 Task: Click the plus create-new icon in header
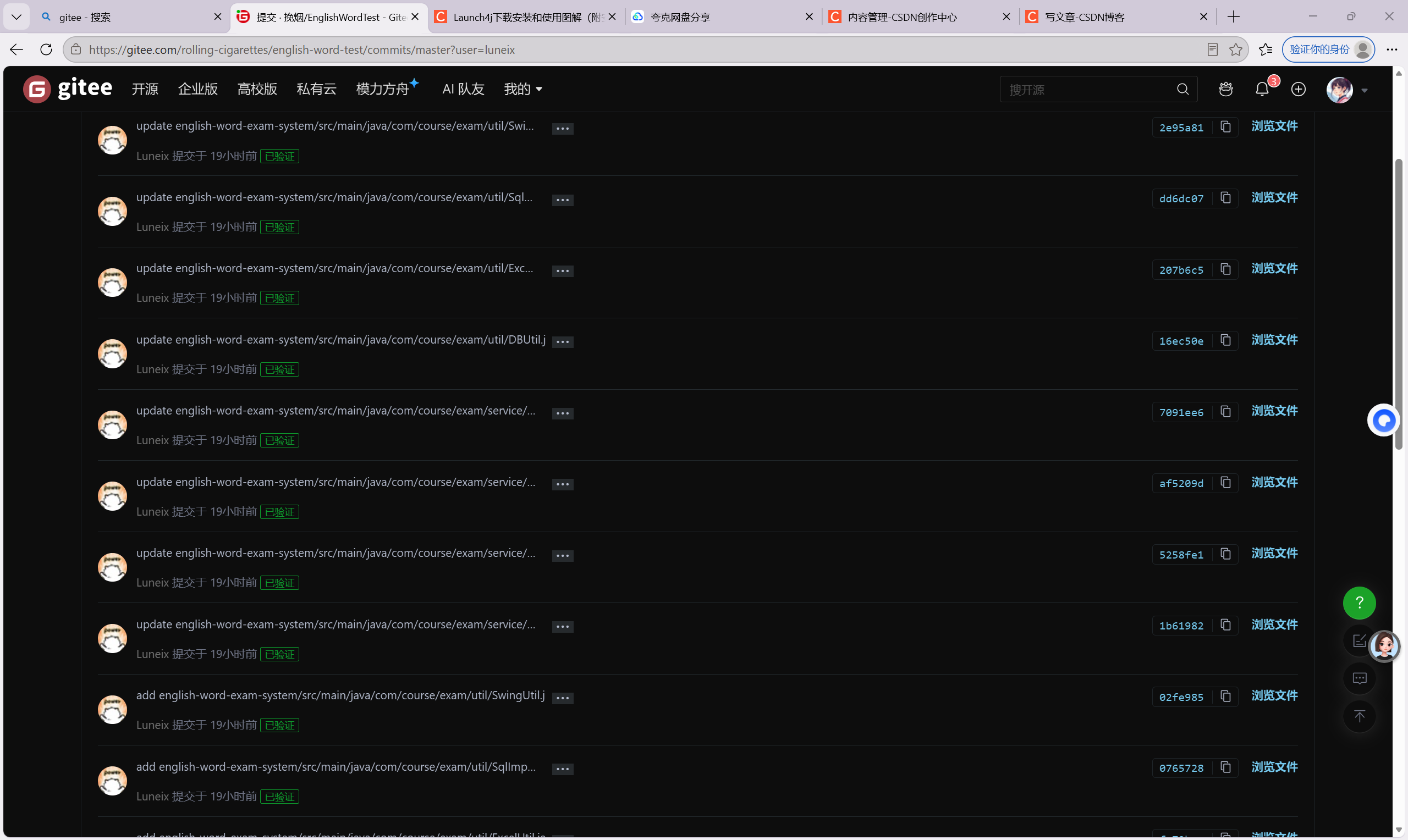(x=1298, y=90)
